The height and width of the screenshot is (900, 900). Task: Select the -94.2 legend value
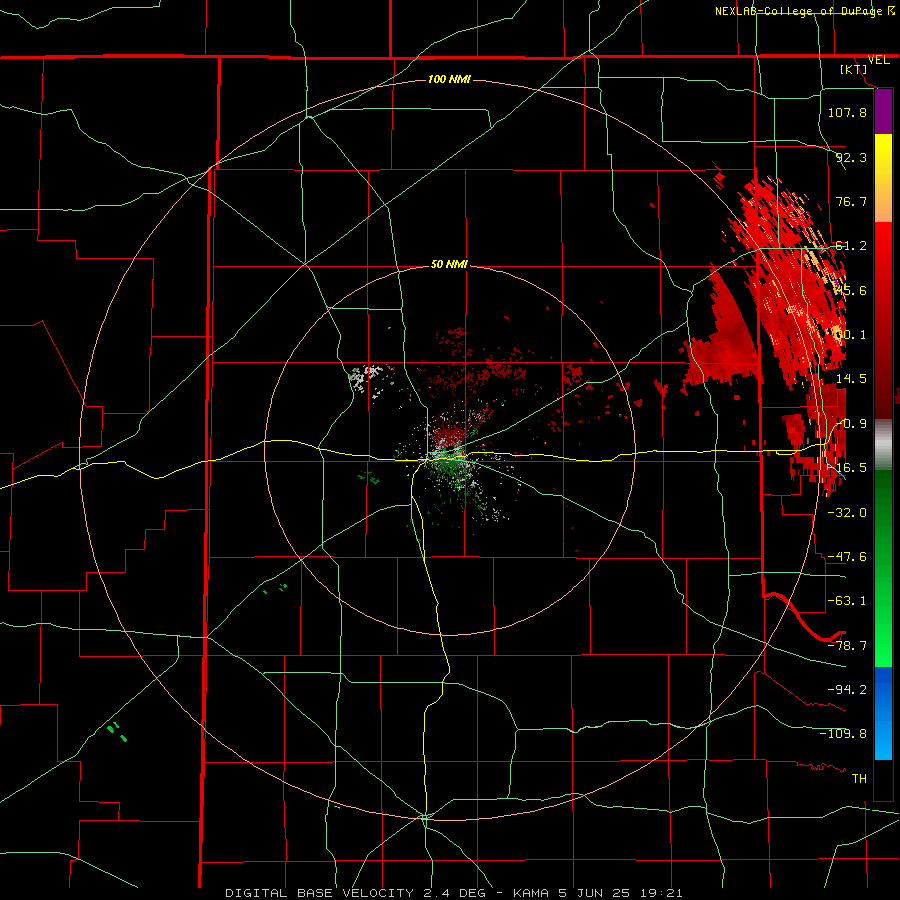[x=847, y=689]
